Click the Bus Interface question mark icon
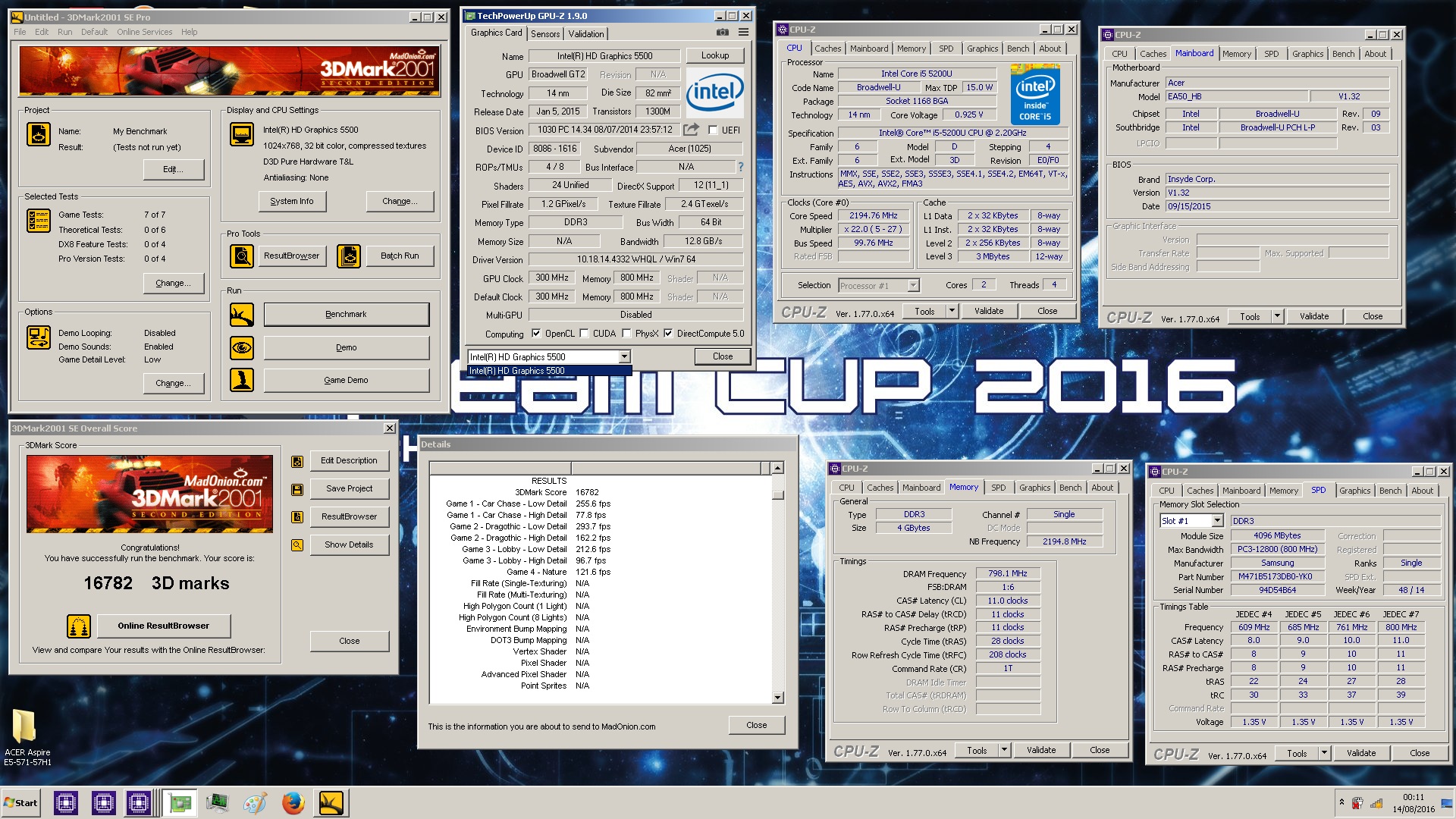 (x=741, y=167)
